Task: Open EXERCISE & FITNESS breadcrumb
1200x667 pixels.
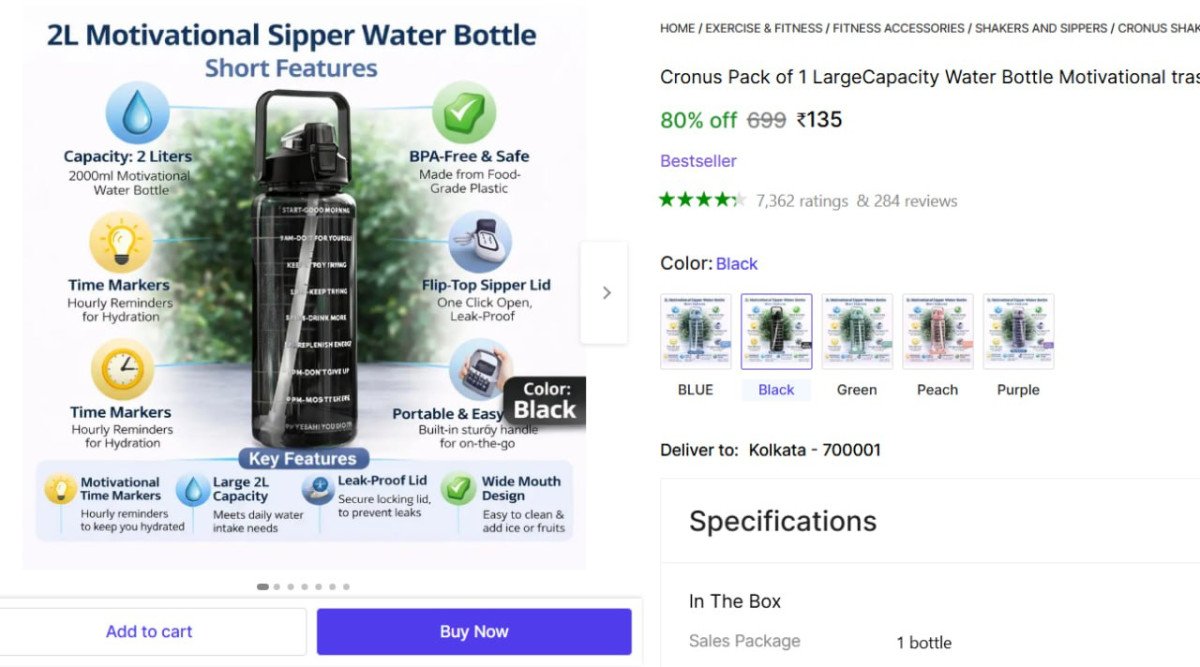Action: 764,28
